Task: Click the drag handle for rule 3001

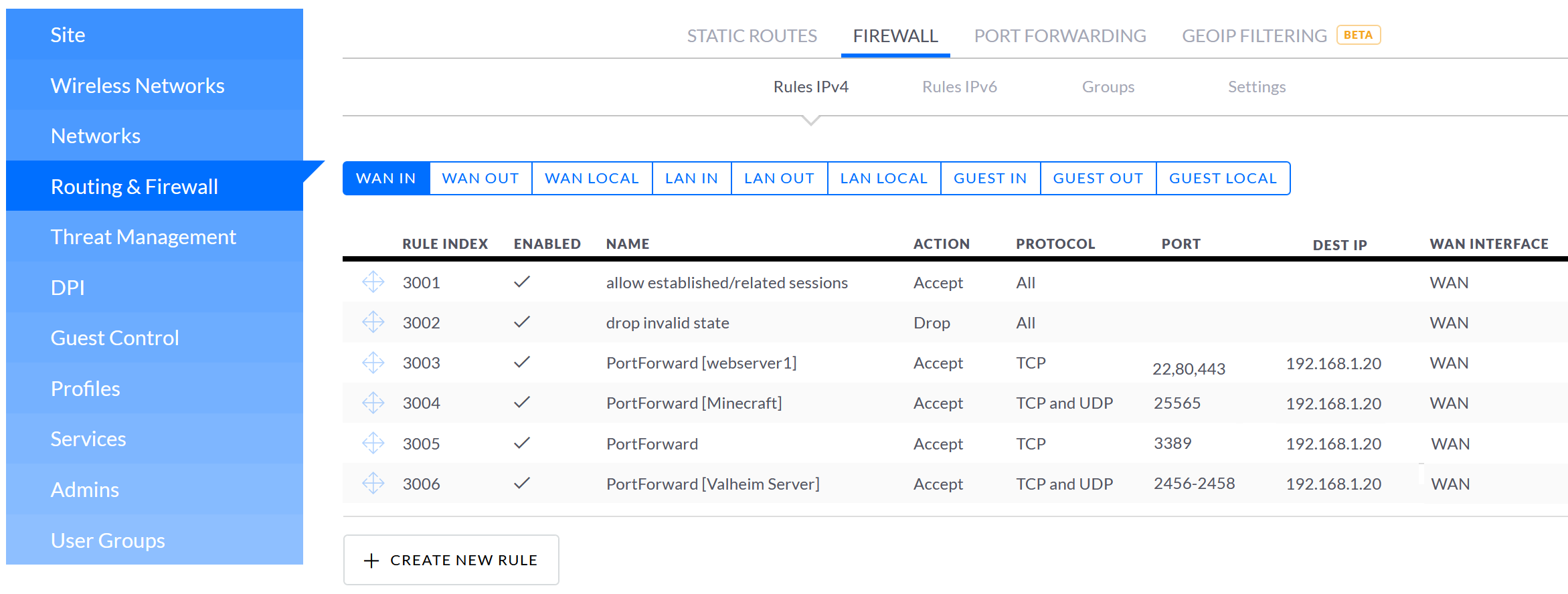Action: [373, 282]
